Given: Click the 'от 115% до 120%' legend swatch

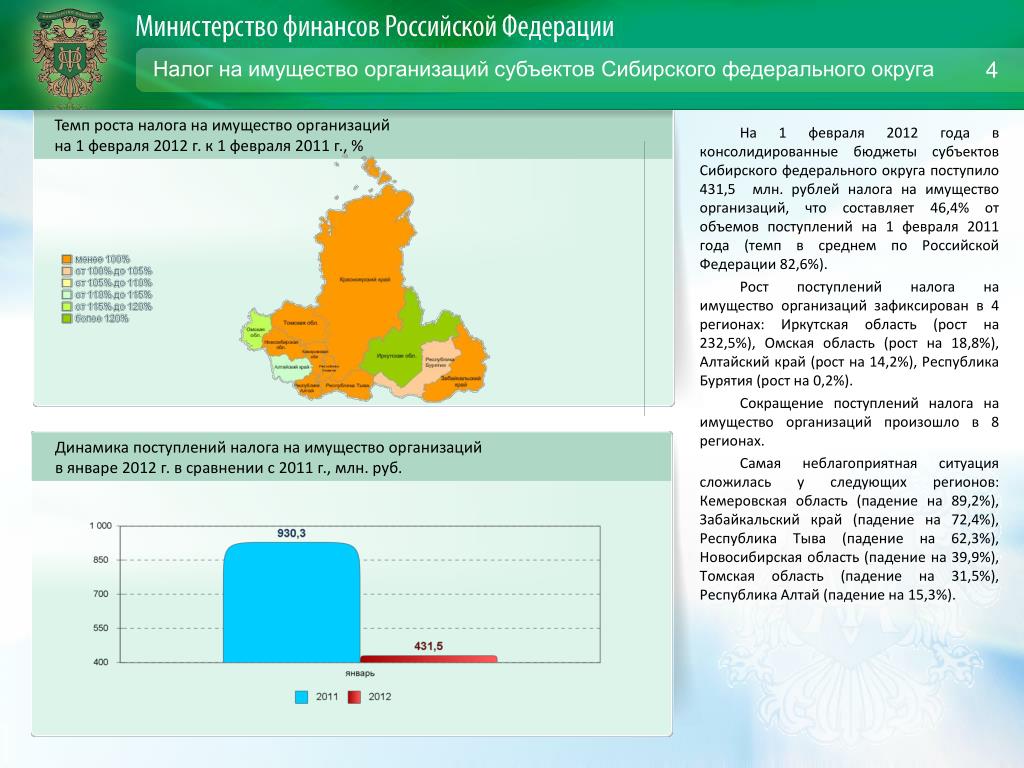Looking at the screenshot, I should click(x=67, y=306).
